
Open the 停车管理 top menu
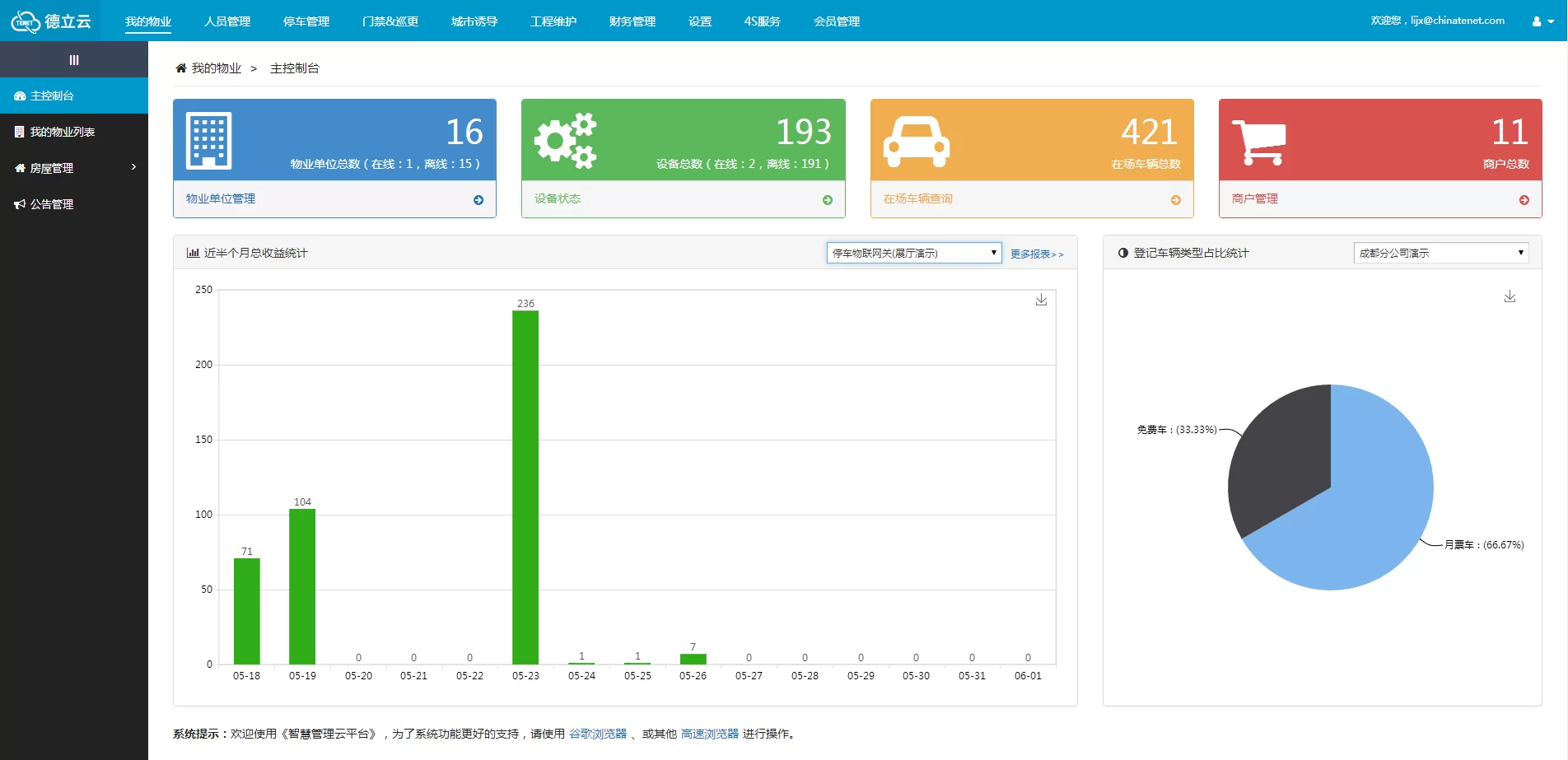click(306, 21)
